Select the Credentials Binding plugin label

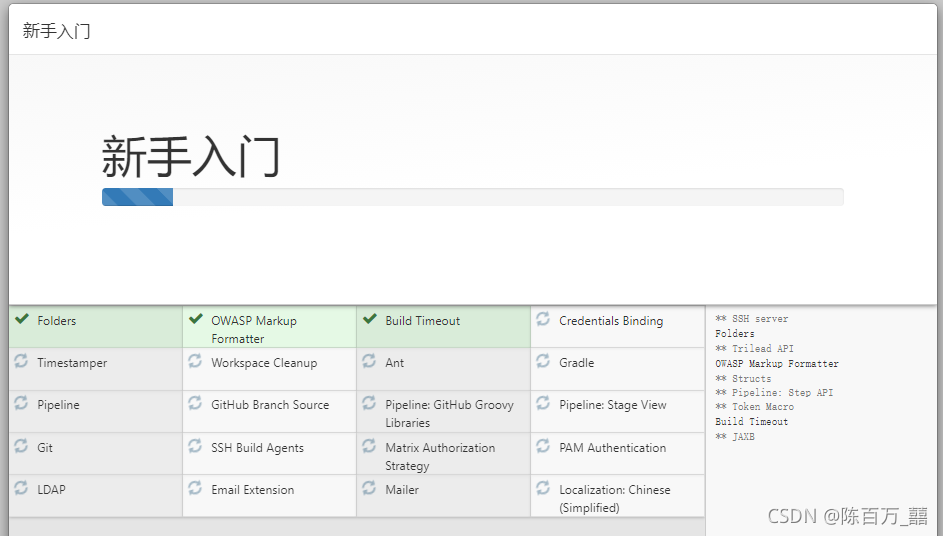611,321
